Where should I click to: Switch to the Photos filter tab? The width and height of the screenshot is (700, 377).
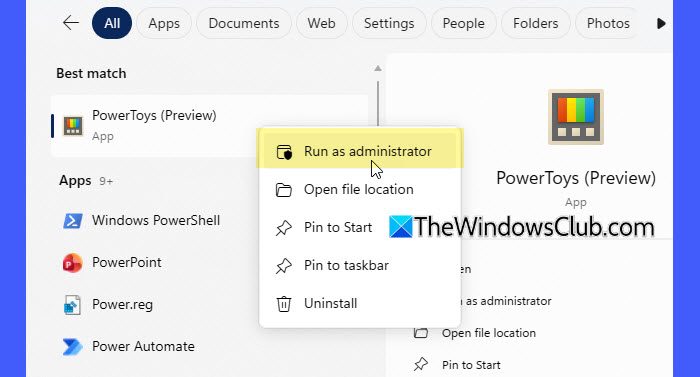608,23
